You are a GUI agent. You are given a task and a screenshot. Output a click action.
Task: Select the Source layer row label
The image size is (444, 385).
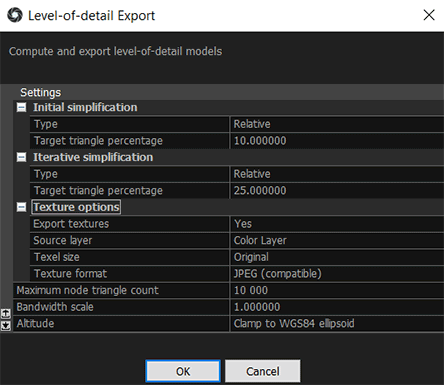pyautogui.click(x=63, y=241)
